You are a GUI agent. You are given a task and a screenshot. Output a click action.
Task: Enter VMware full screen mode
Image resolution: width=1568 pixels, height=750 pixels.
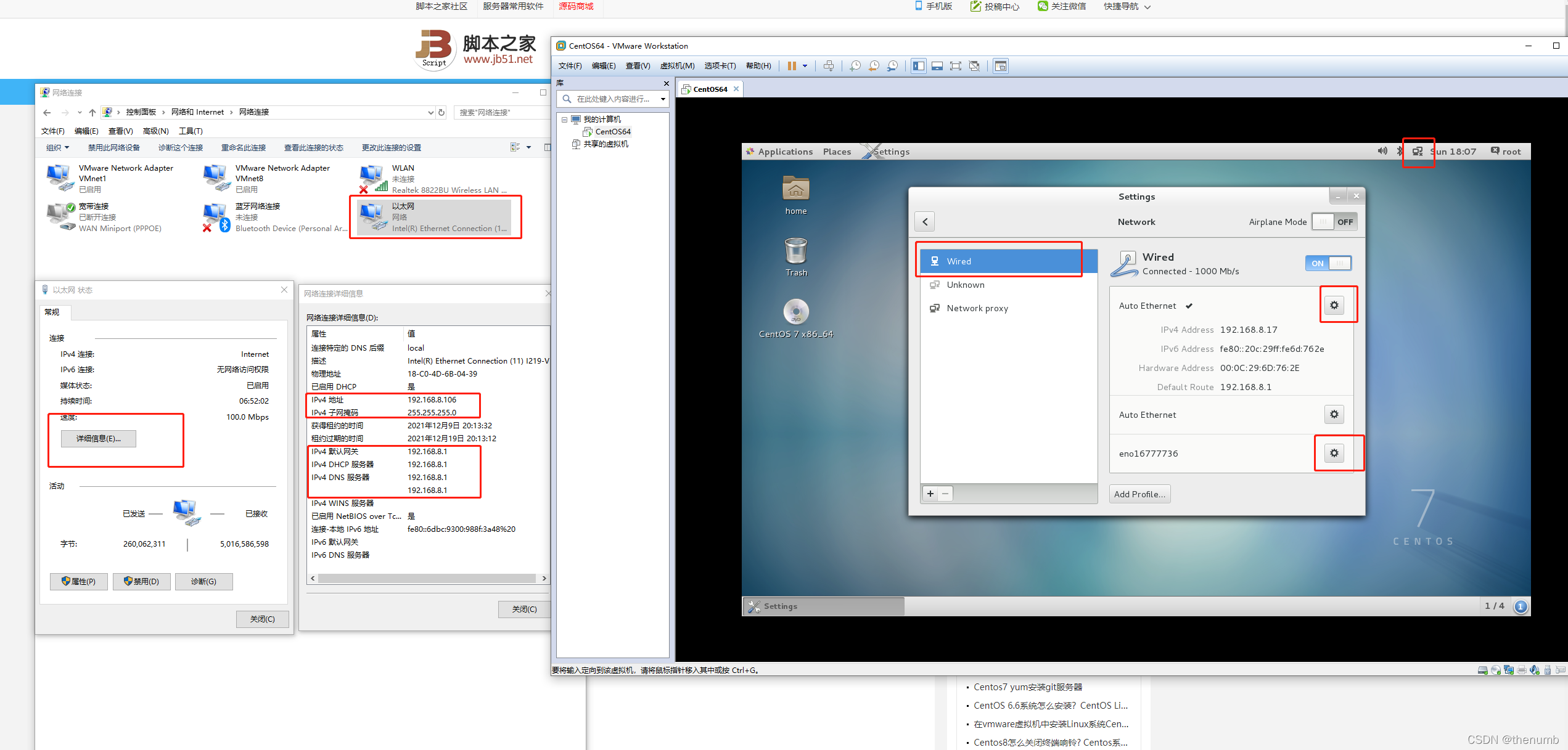coord(956,66)
